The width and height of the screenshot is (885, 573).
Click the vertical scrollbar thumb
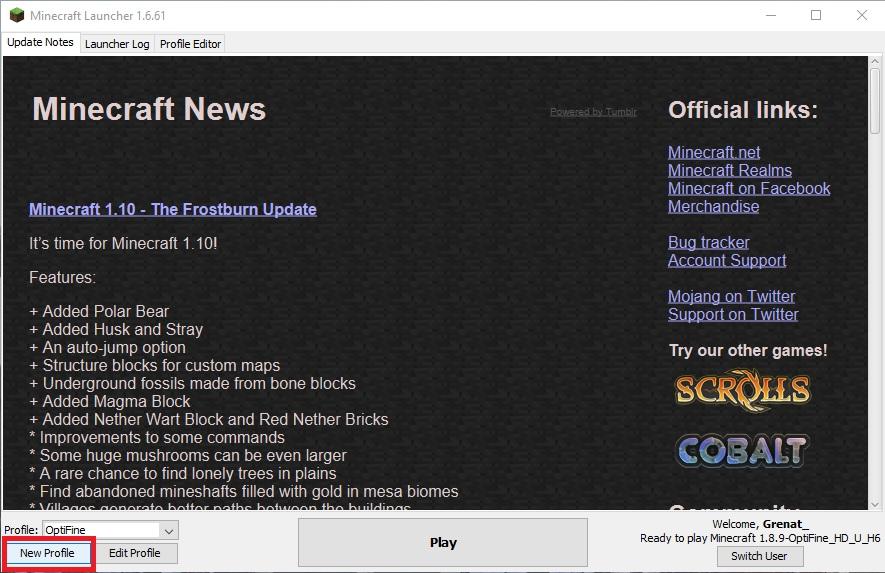(875, 100)
